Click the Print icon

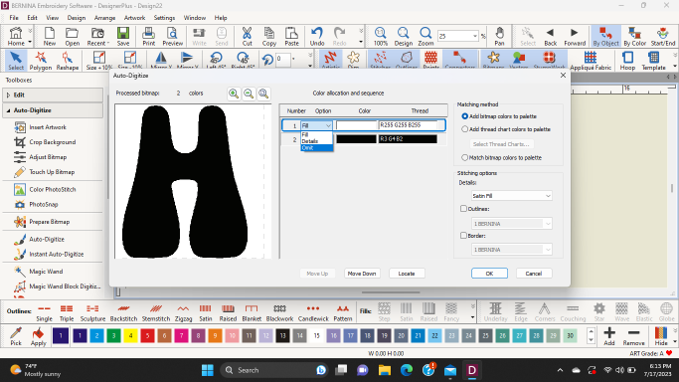click(149, 36)
